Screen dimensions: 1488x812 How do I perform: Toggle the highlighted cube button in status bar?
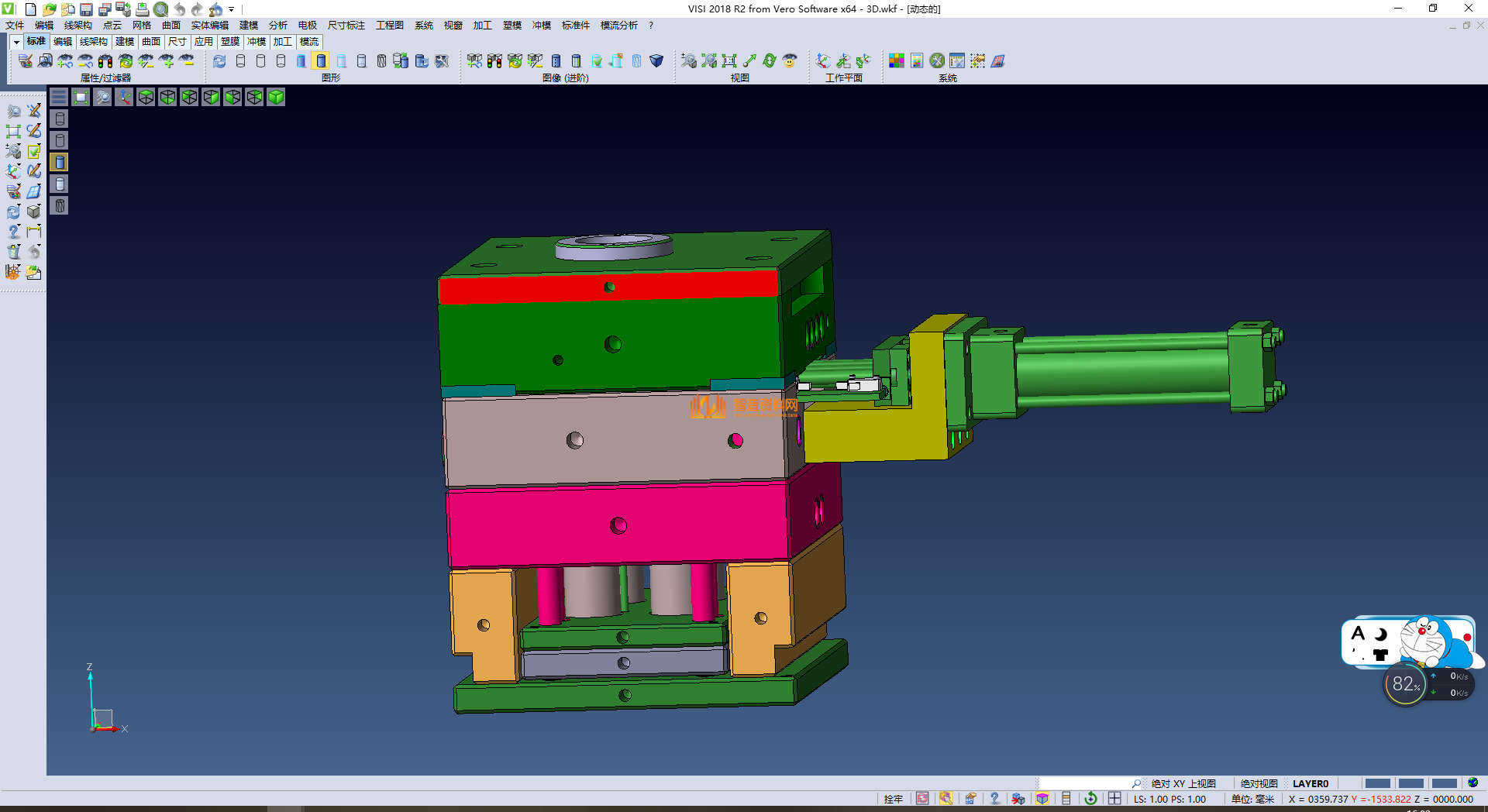[x=1042, y=799]
